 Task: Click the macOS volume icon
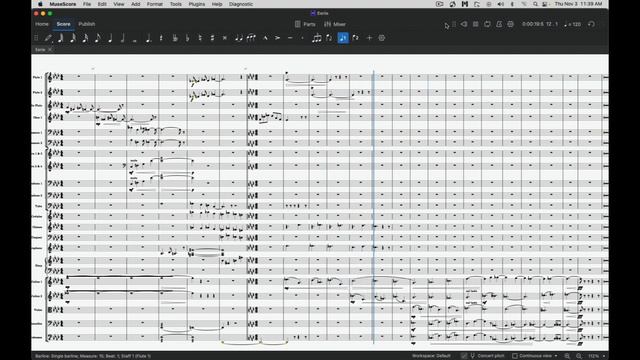point(501,4)
